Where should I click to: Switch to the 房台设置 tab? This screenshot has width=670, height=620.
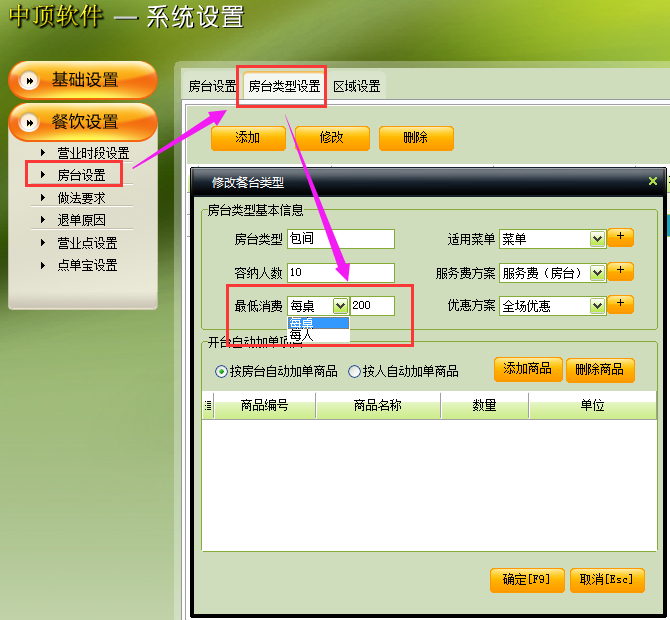[x=212, y=86]
